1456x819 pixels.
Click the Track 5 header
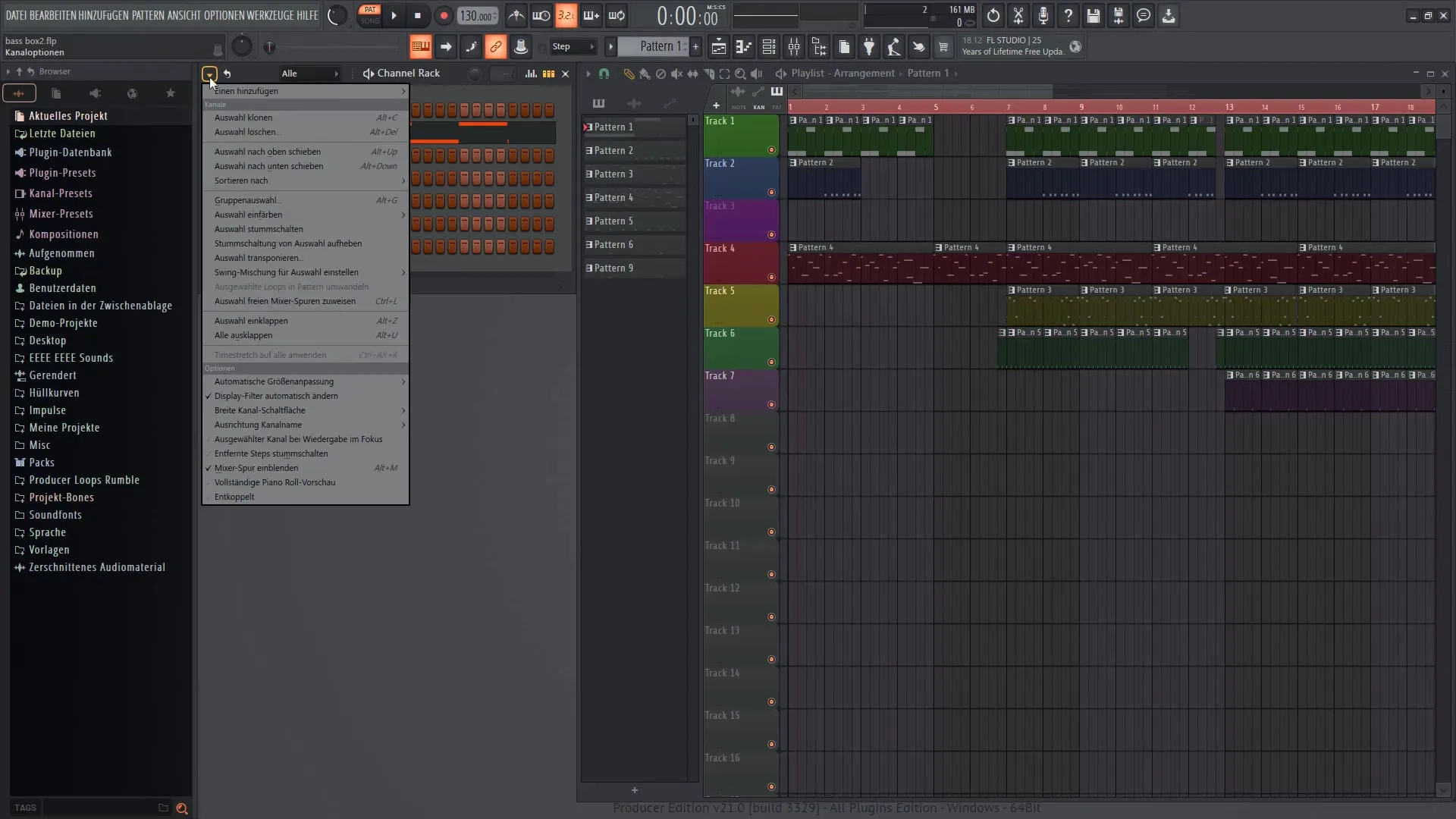click(x=740, y=305)
